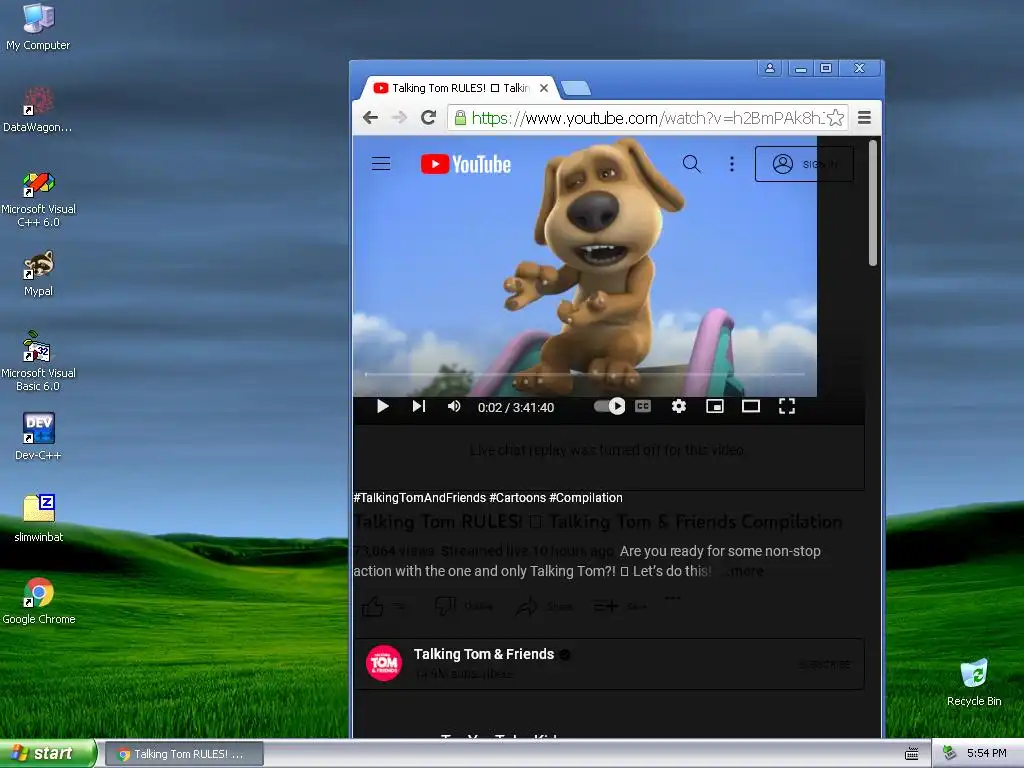This screenshot has height=768, width=1024.
Task: Share the video
Action: (x=526, y=607)
